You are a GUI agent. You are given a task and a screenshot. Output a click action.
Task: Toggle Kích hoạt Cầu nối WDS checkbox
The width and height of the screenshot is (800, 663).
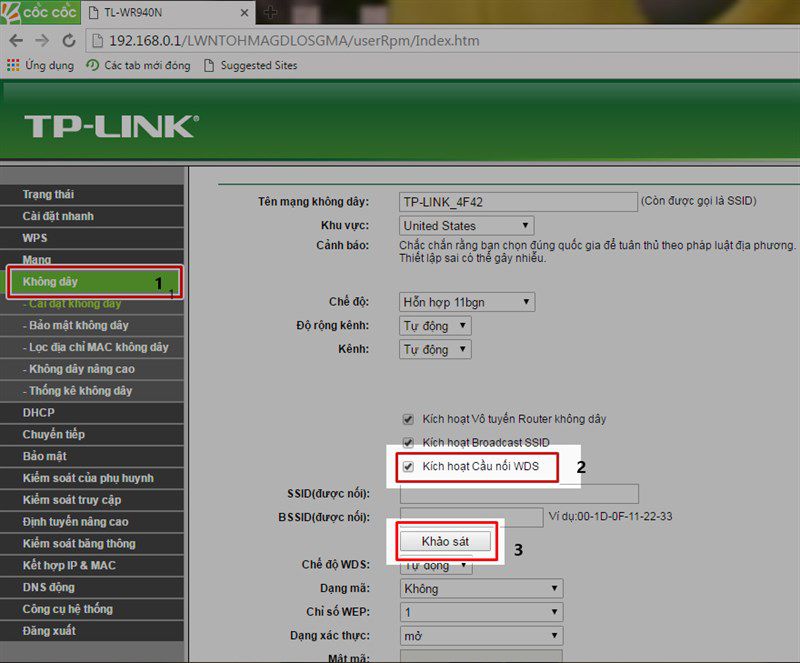pos(408,466)
